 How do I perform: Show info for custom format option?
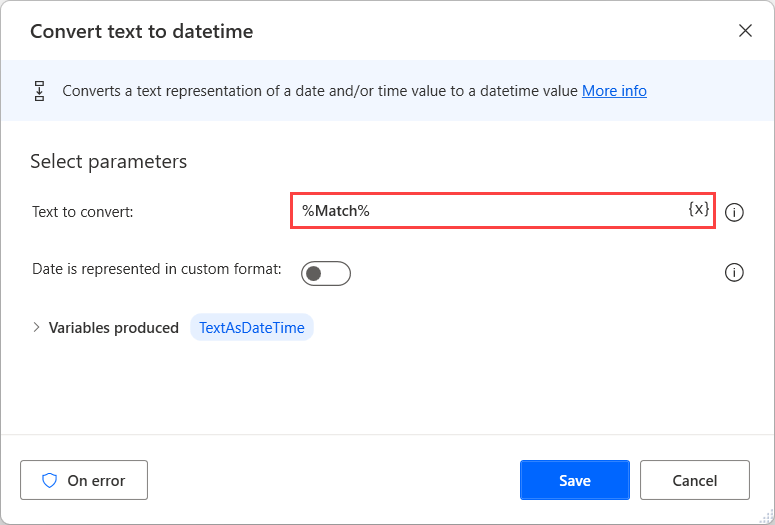[x=734, y=272]
